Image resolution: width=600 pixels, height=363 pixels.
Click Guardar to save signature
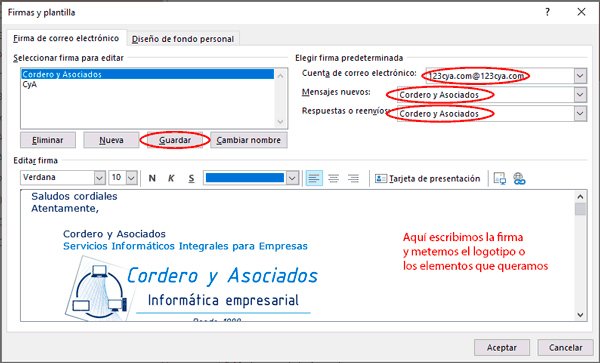pyautogui.click(x=175, y=140)
